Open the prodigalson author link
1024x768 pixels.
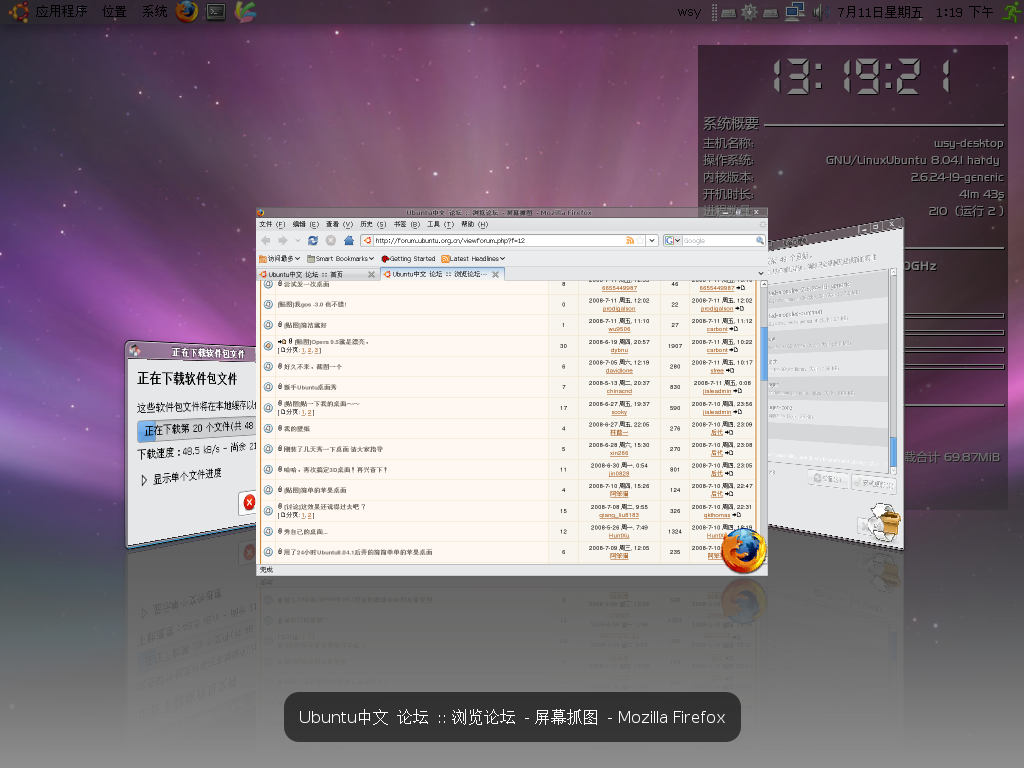pos(618,309)
